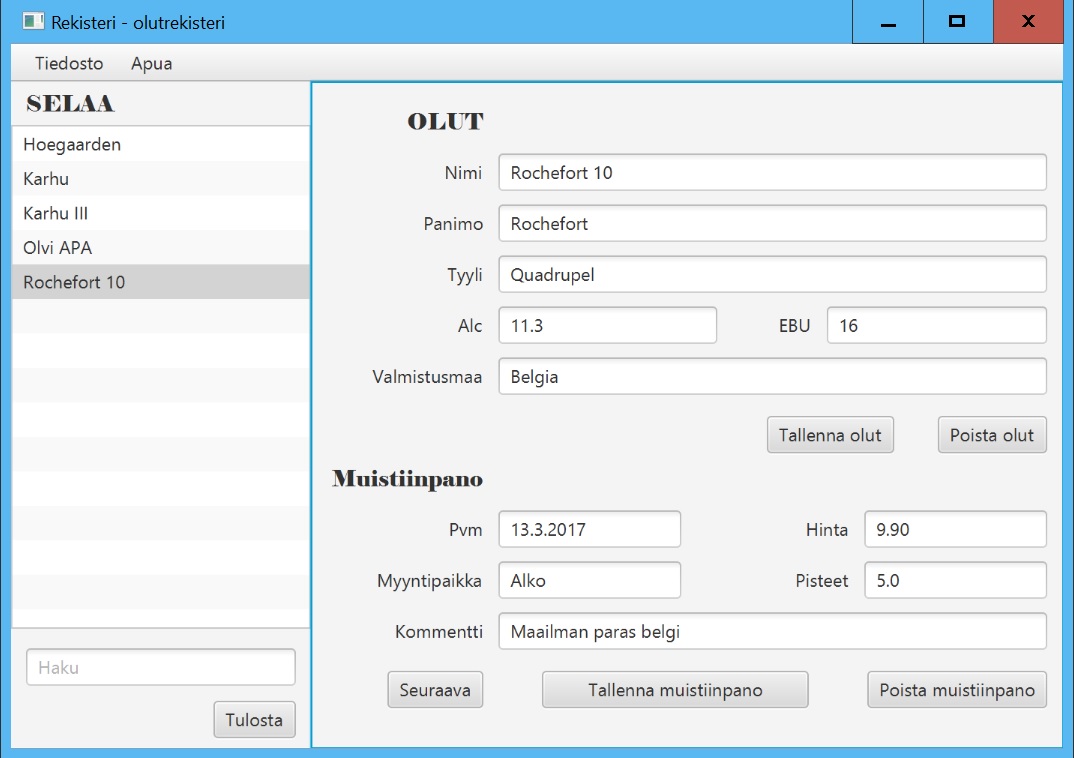Screen dimensions: 1074x758
Task: Click the application icon in the title bar
Action: tap(33, 21)
